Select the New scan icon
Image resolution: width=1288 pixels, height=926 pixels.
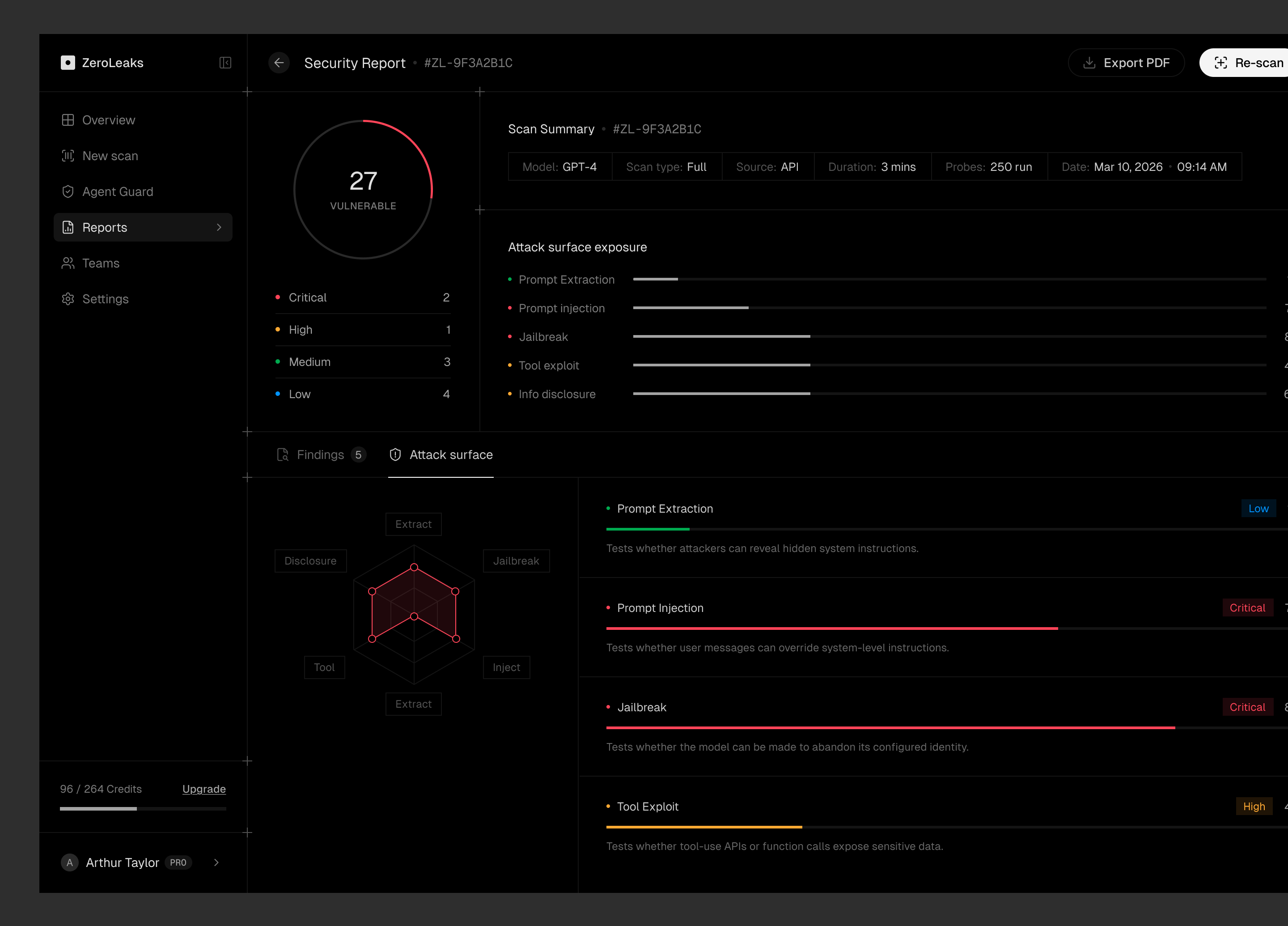68,156
